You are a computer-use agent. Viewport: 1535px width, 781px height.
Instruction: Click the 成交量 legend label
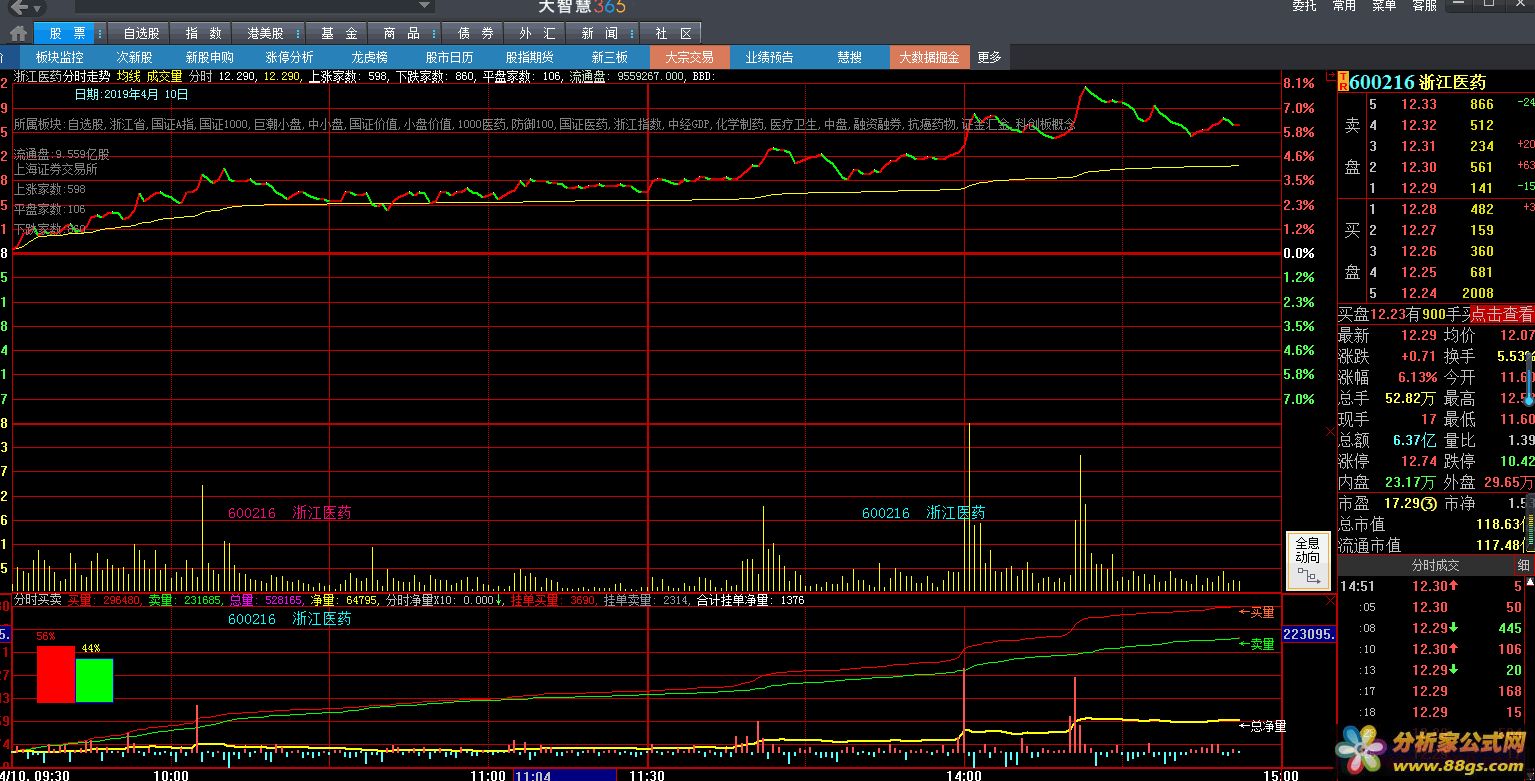pos(164,76)
